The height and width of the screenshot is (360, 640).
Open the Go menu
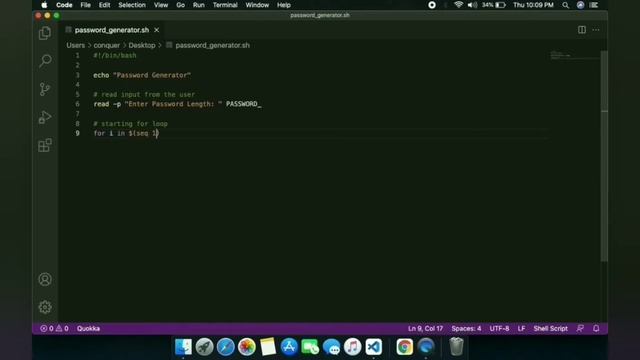coord(180,5)
